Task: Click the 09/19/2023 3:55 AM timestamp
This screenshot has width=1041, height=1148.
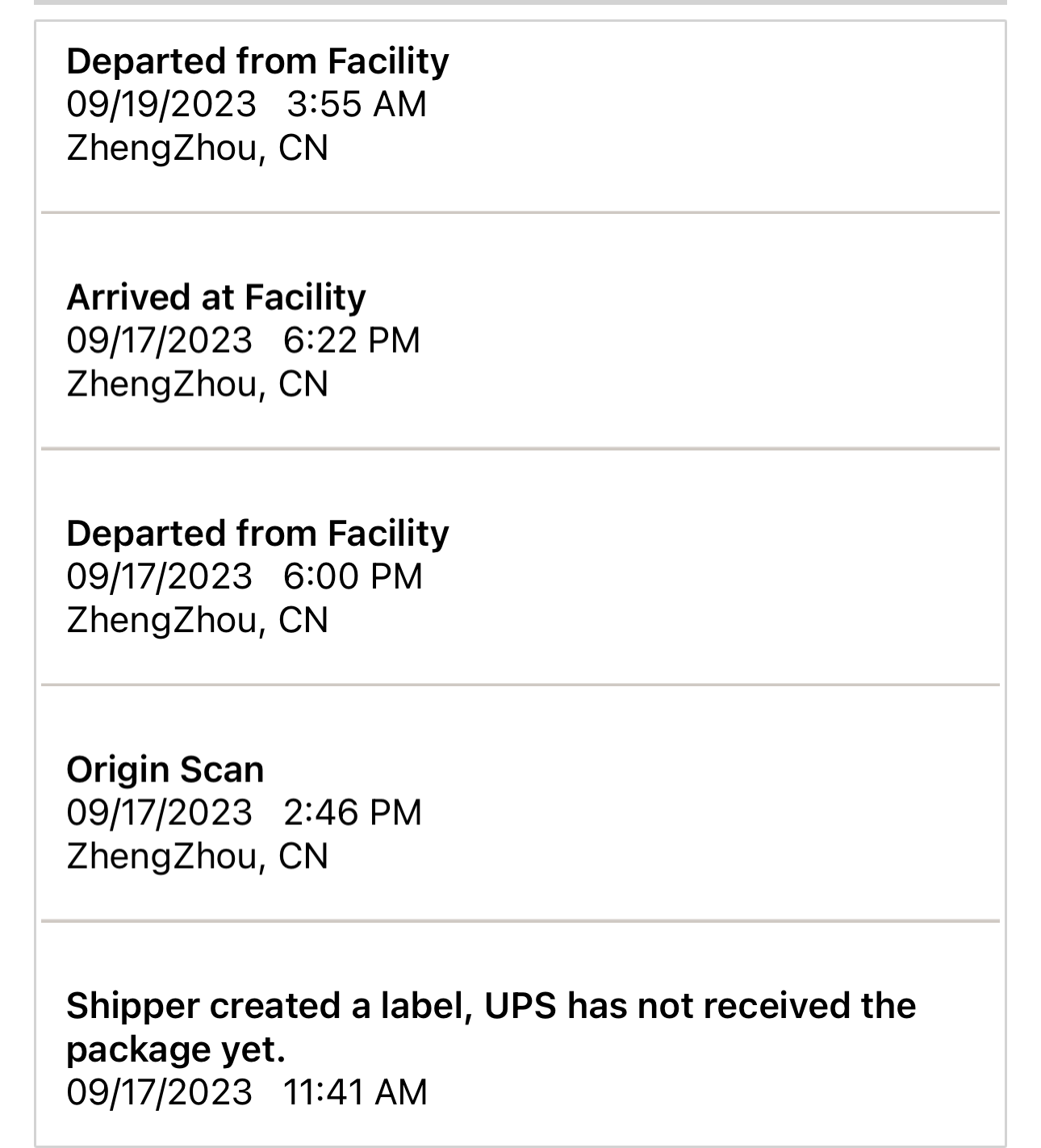Action: coord(246,104)
